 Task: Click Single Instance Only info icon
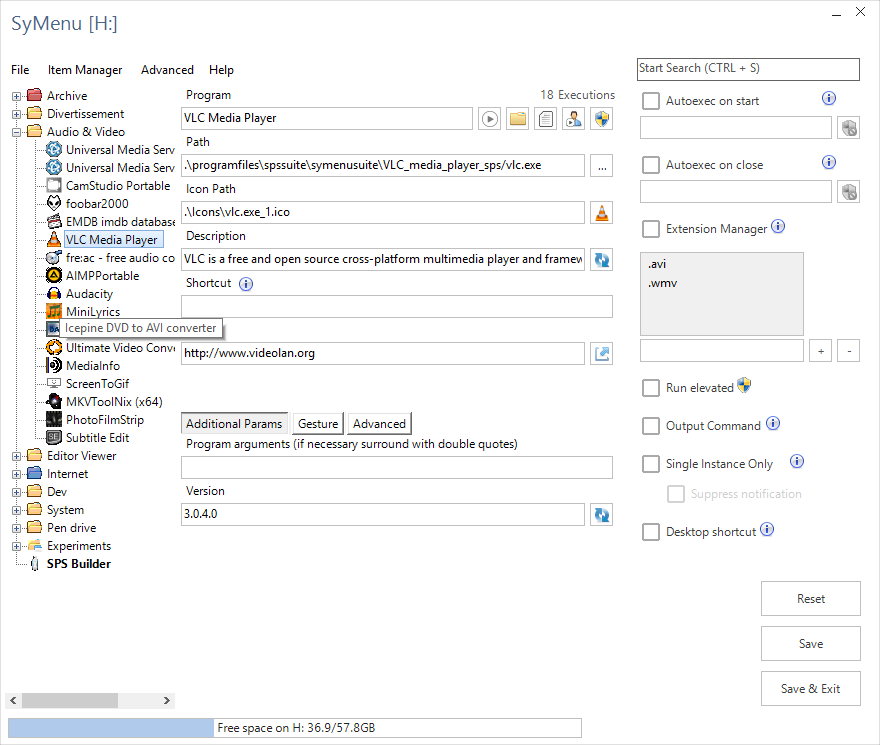pyautogui.click(x=797, y=461)
